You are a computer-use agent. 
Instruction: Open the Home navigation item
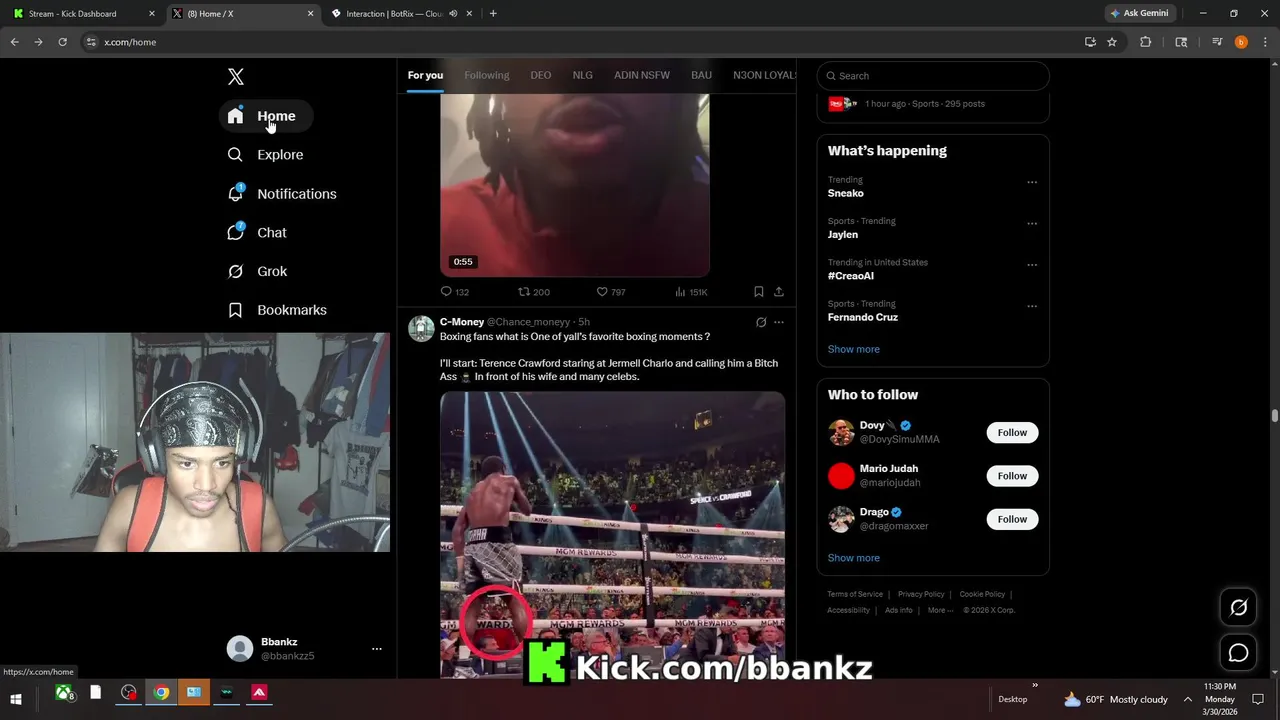pos(265,116)
